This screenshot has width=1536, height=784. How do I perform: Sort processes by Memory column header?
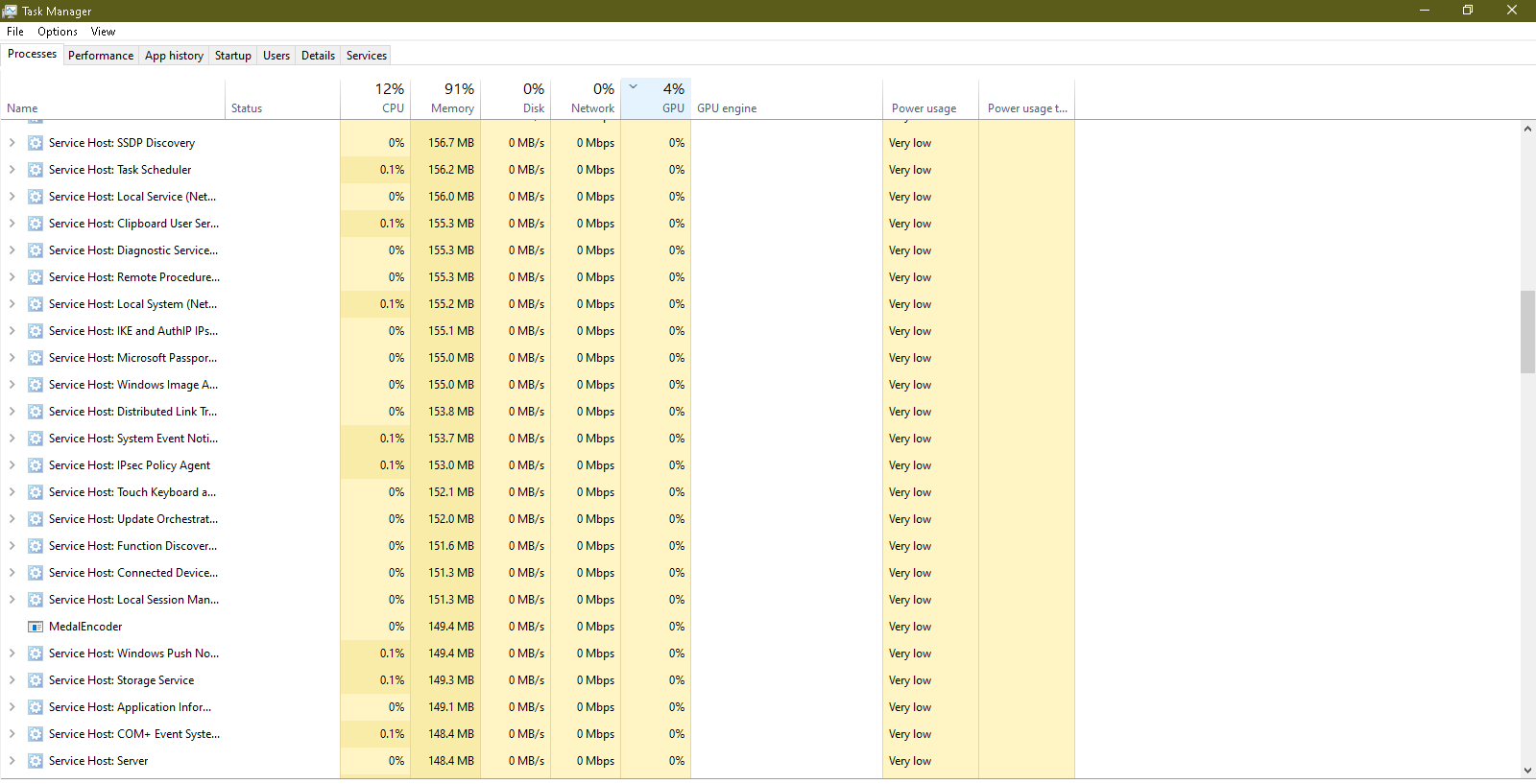(451, 99)
